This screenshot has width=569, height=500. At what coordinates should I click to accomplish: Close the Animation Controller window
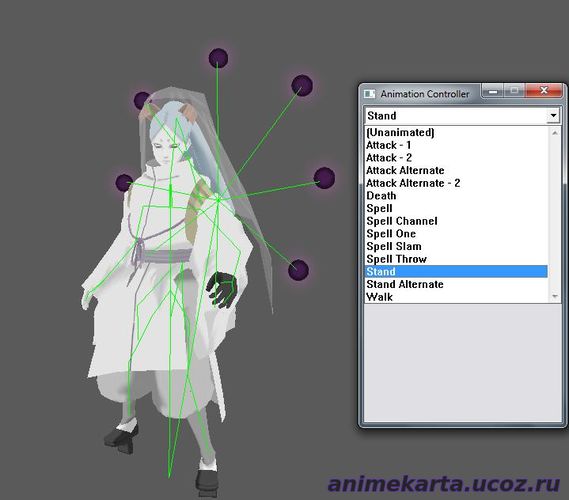pyautogui.click(x=544, y=90)
